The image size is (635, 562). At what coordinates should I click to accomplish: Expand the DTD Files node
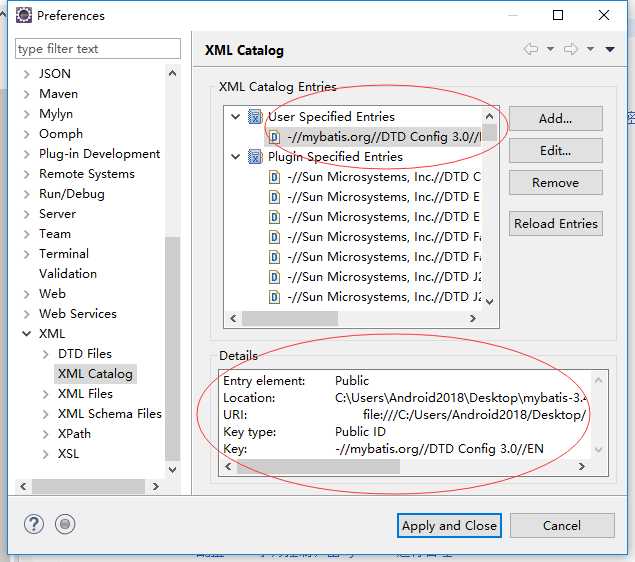(x=45, y=354)
